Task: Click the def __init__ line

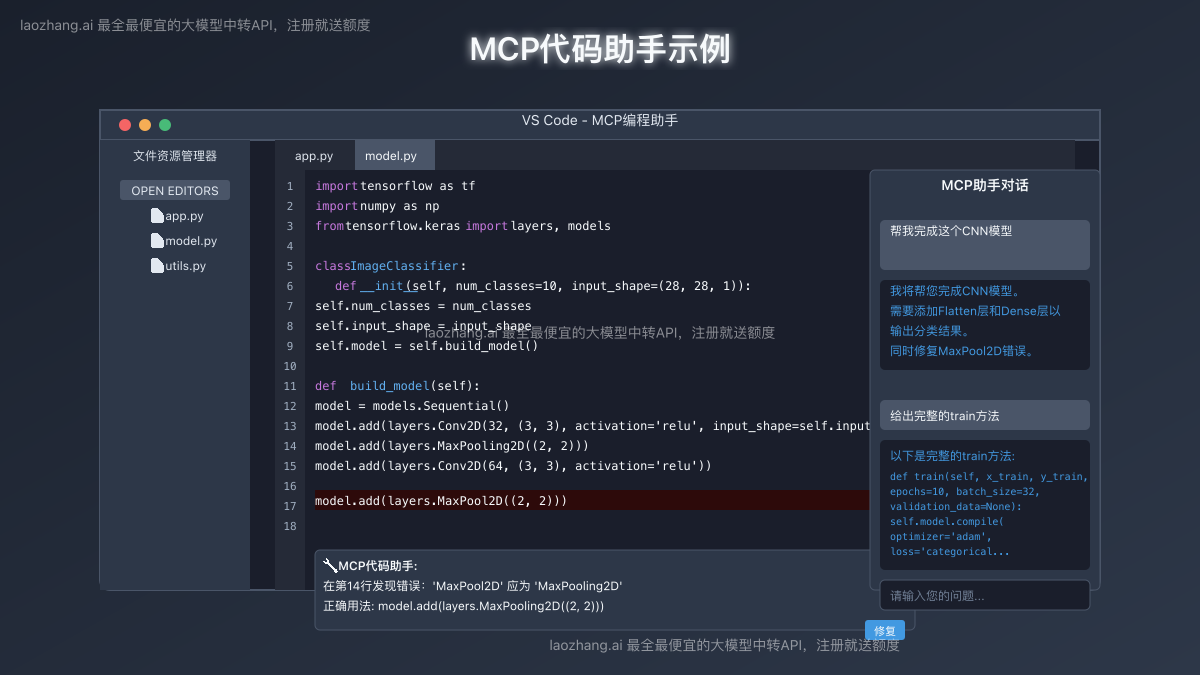Action: [x=543, y=286]
